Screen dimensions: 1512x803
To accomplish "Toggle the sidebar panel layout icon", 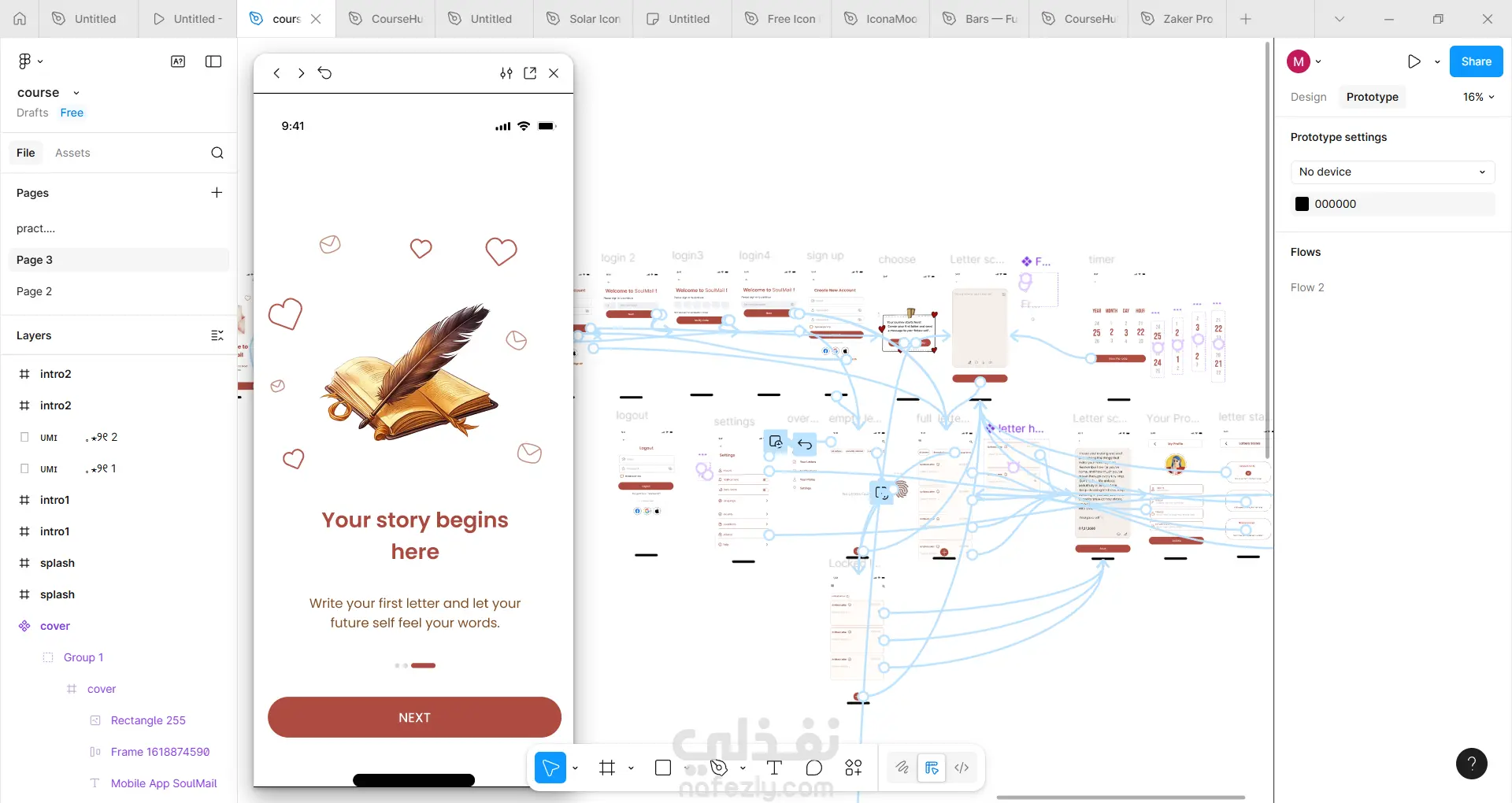I will pos(213,61).
